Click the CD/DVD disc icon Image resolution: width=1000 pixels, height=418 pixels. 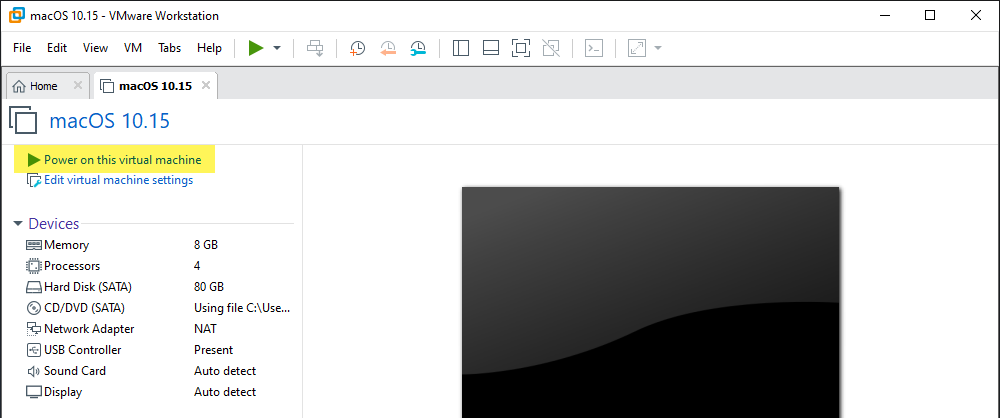point(34,308)
